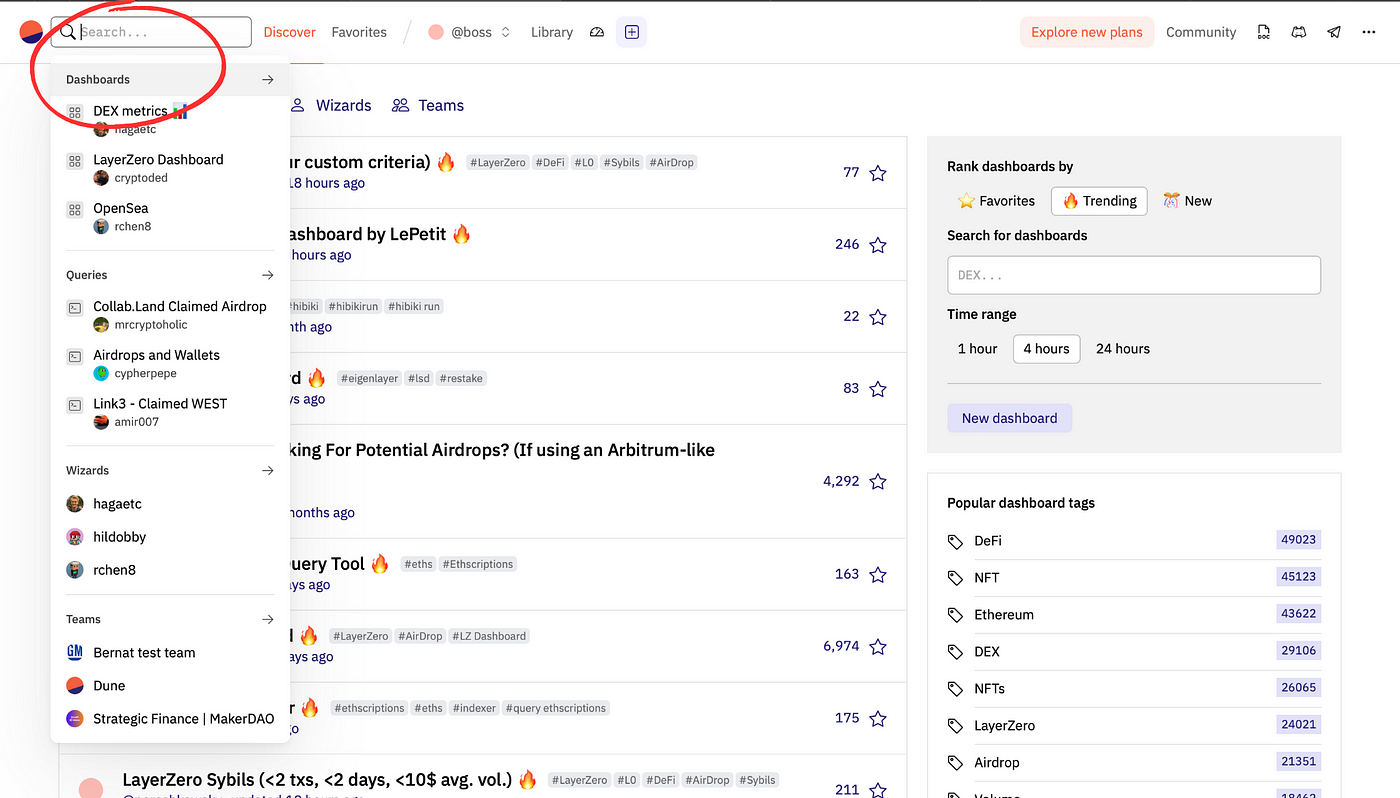Star the dashboard with 246 favorites
This screenshot has width=1400, height=798.
click(878, 245)
